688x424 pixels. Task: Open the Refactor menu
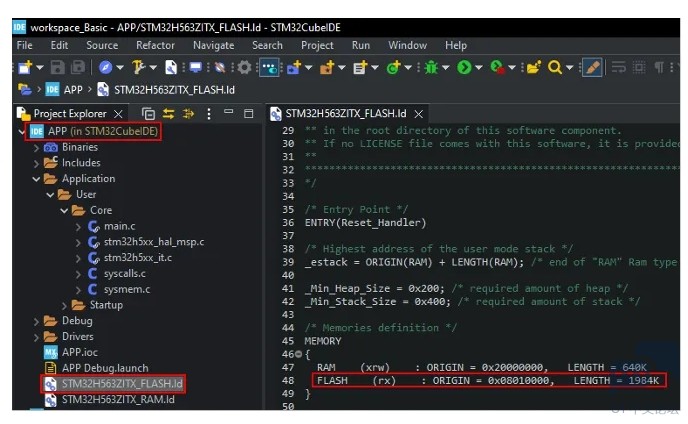pos(155,45)
